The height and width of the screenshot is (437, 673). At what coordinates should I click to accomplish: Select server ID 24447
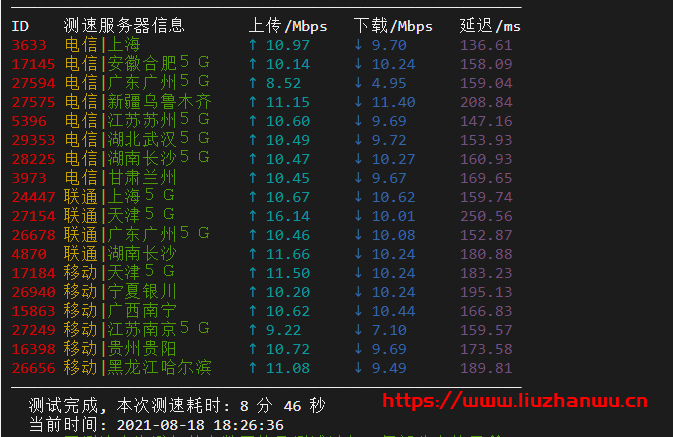coord(34,196)
